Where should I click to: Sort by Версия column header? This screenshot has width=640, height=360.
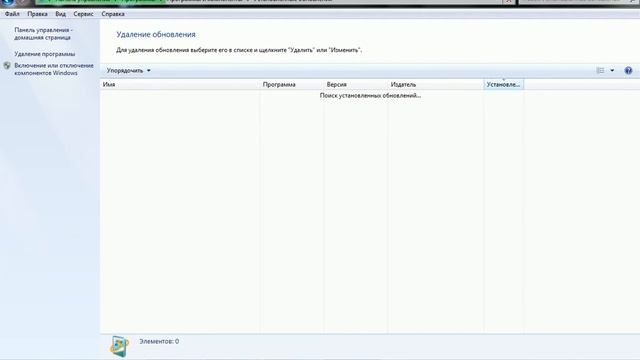(x=356, y=84)
